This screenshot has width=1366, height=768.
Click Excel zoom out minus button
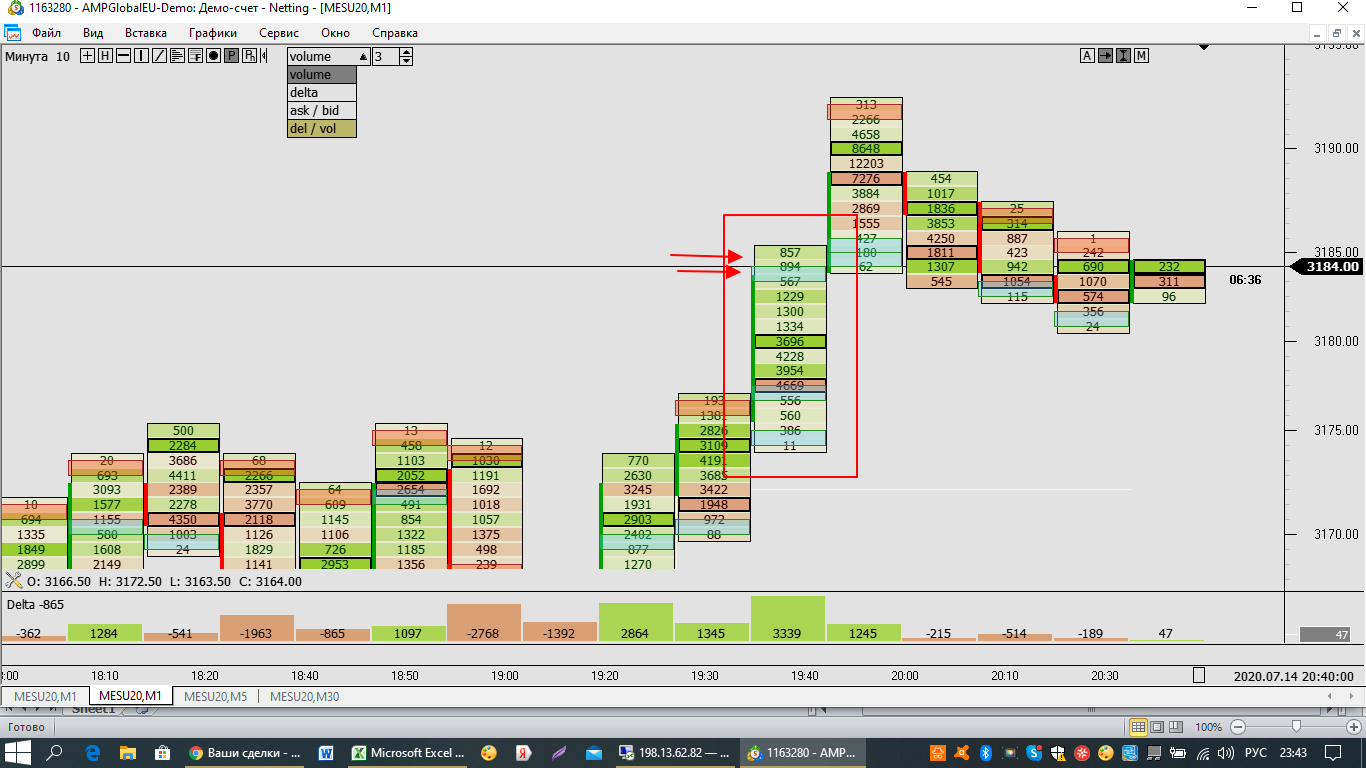[x=1238, y=727]
